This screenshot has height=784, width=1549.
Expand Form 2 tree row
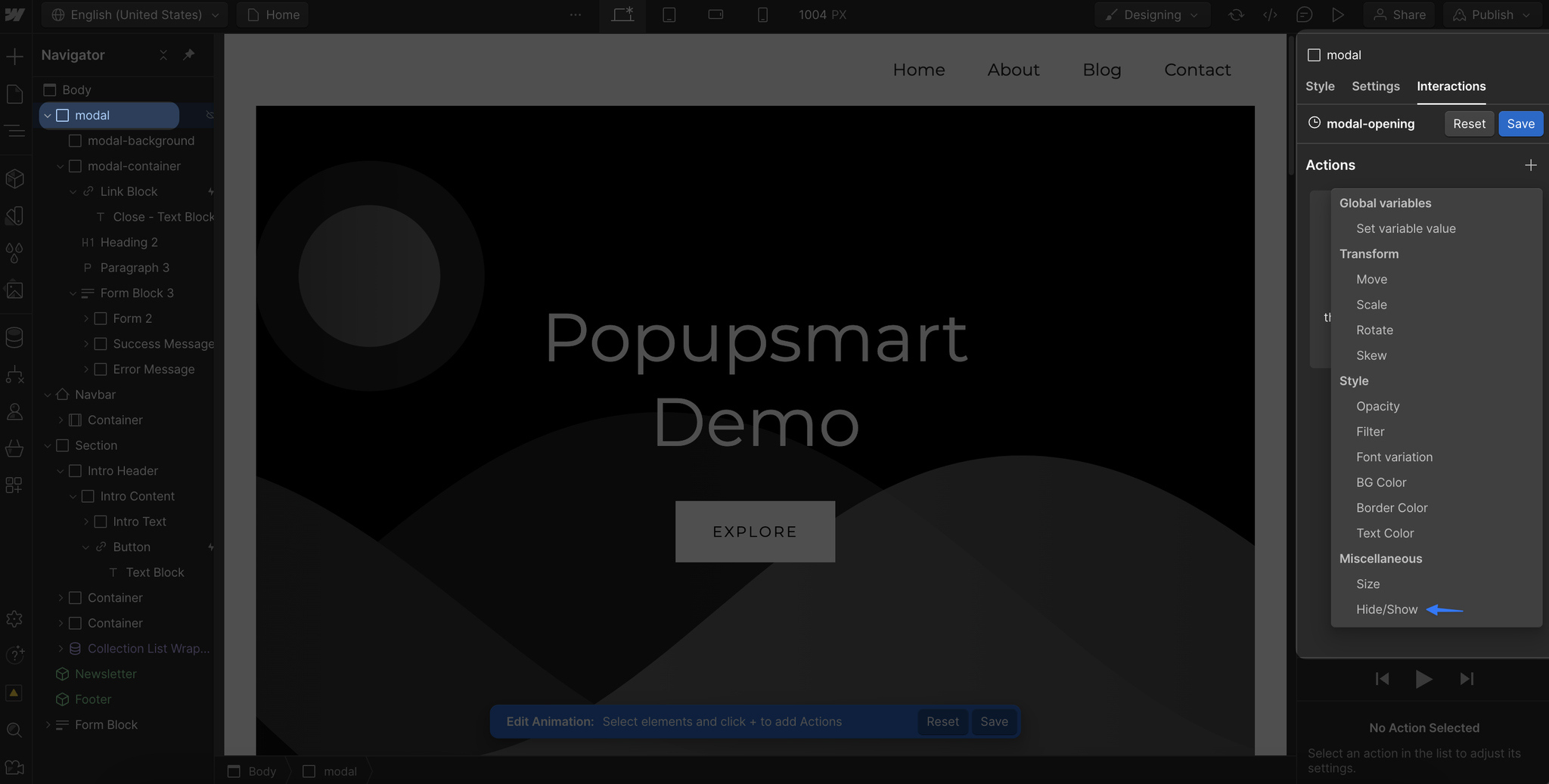click(x=86, y=319)
